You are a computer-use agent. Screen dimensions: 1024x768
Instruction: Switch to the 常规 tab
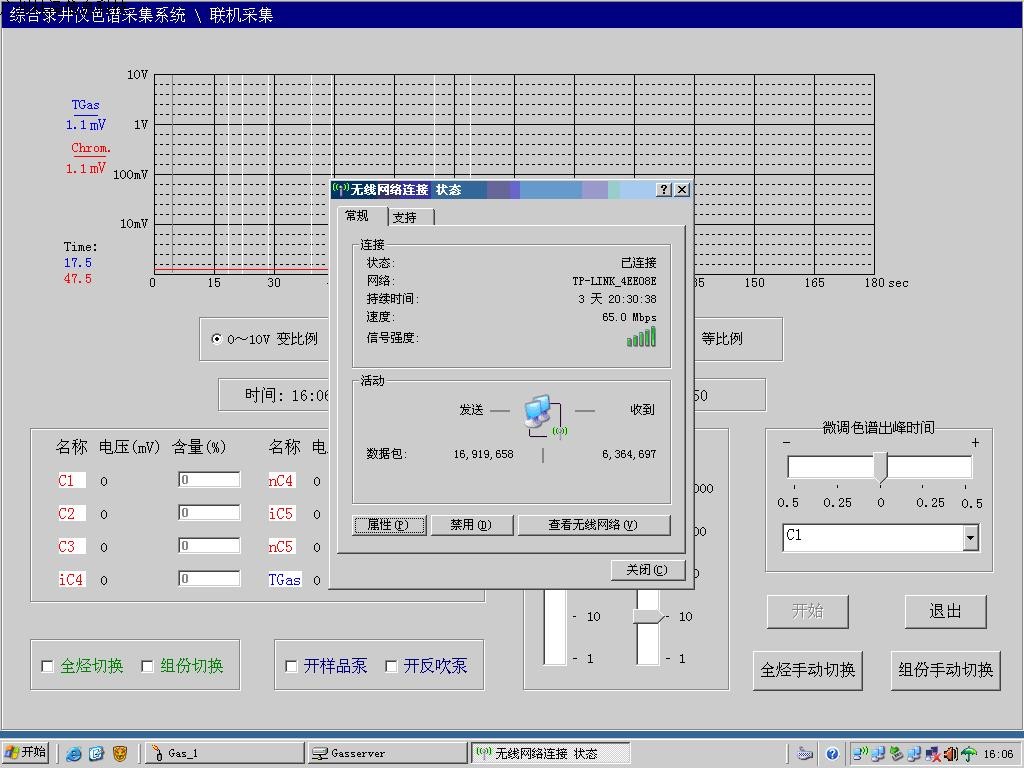357,216
